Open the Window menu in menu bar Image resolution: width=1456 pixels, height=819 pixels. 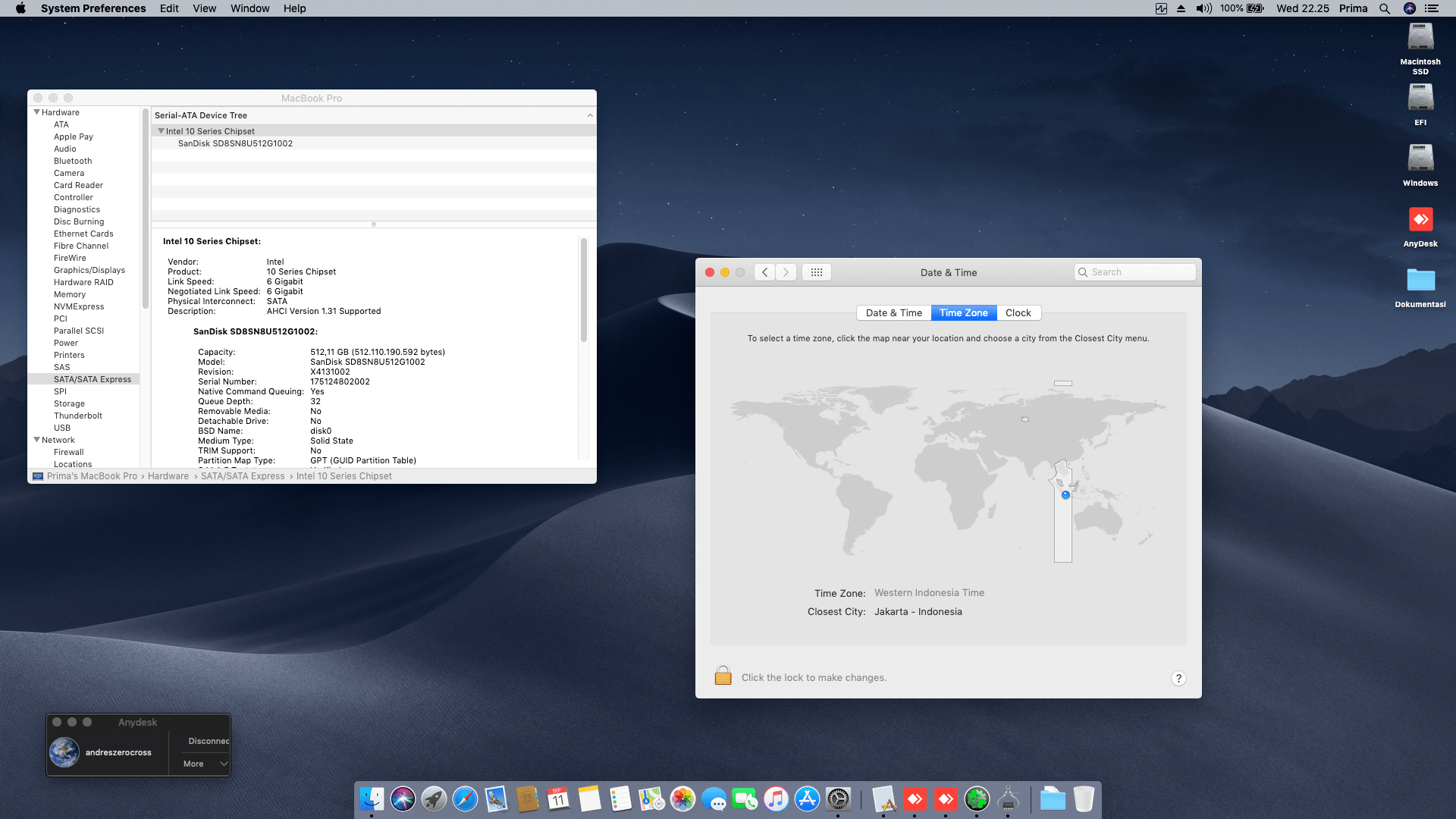[x=249, y=8]
